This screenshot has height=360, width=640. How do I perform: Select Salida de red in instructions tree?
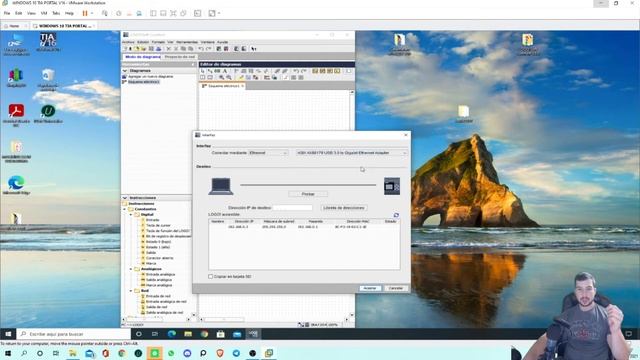click(x=156, y=307)
